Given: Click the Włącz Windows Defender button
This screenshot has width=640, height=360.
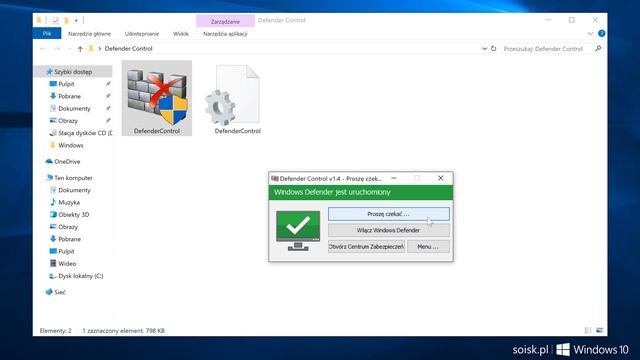Looking at the screenshot, I should 389,230.
